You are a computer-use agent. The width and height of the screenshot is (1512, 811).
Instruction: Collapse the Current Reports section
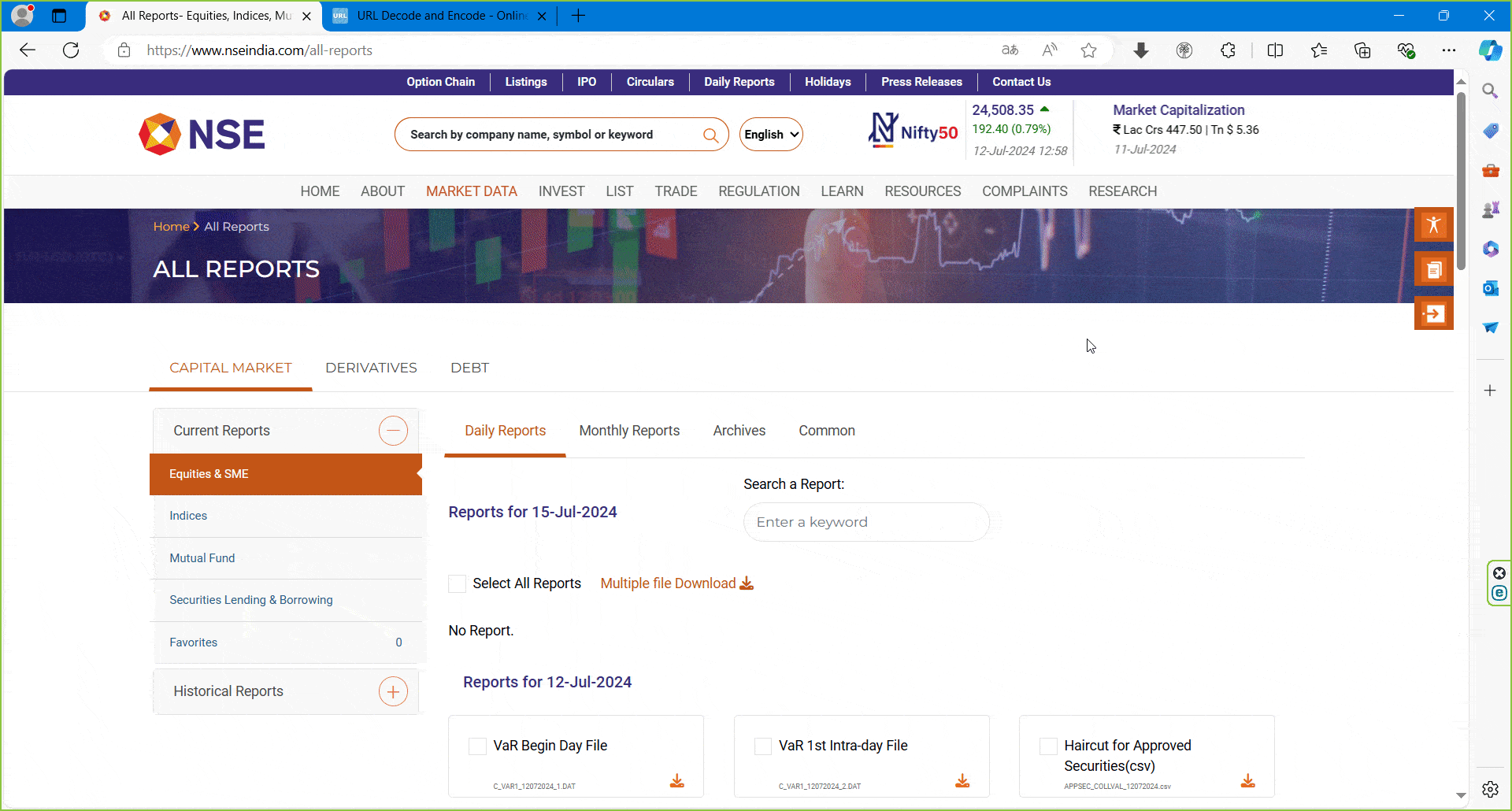[393, 431]
